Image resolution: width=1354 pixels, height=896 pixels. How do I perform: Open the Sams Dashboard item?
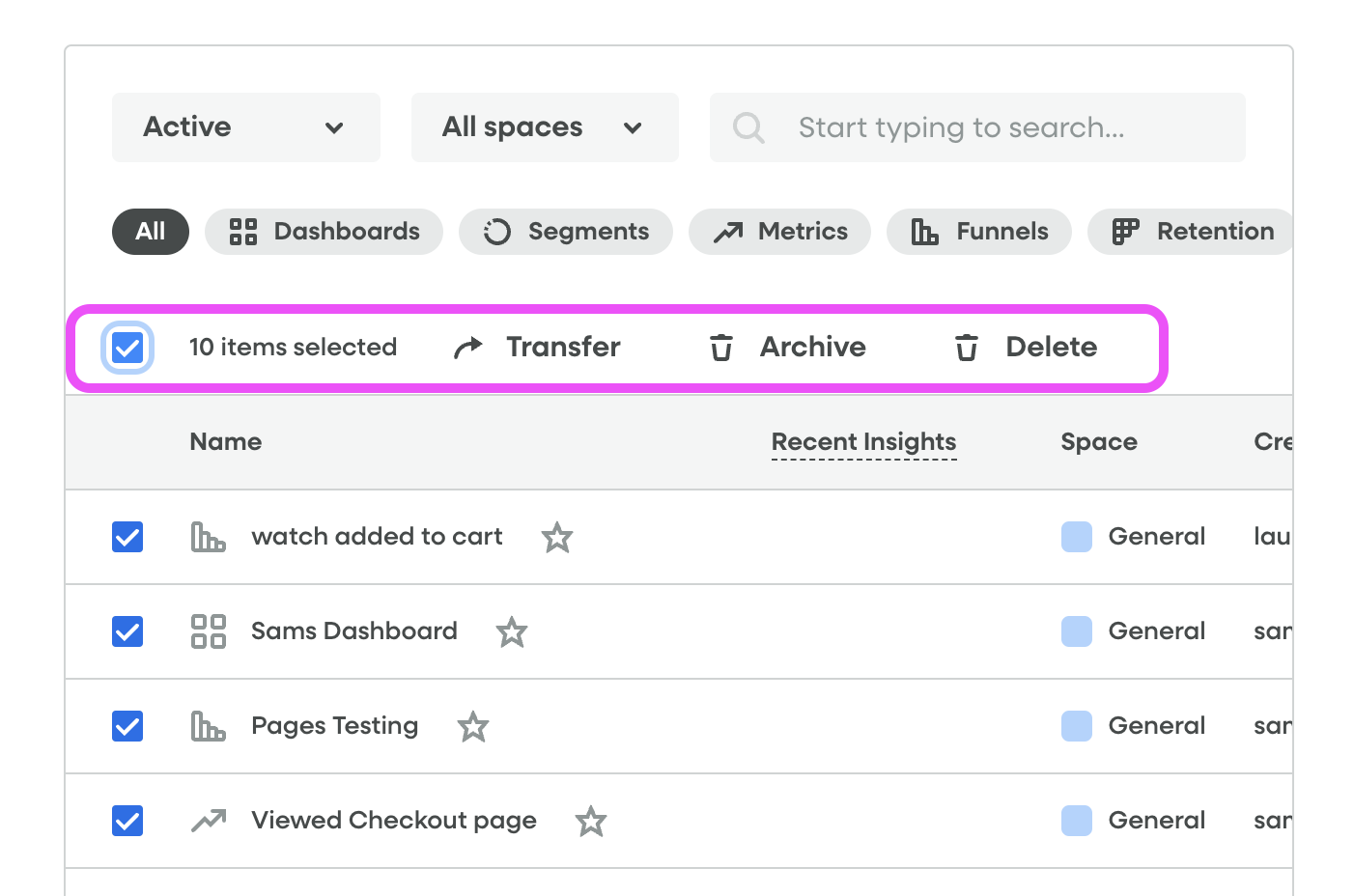coord(353,631)
